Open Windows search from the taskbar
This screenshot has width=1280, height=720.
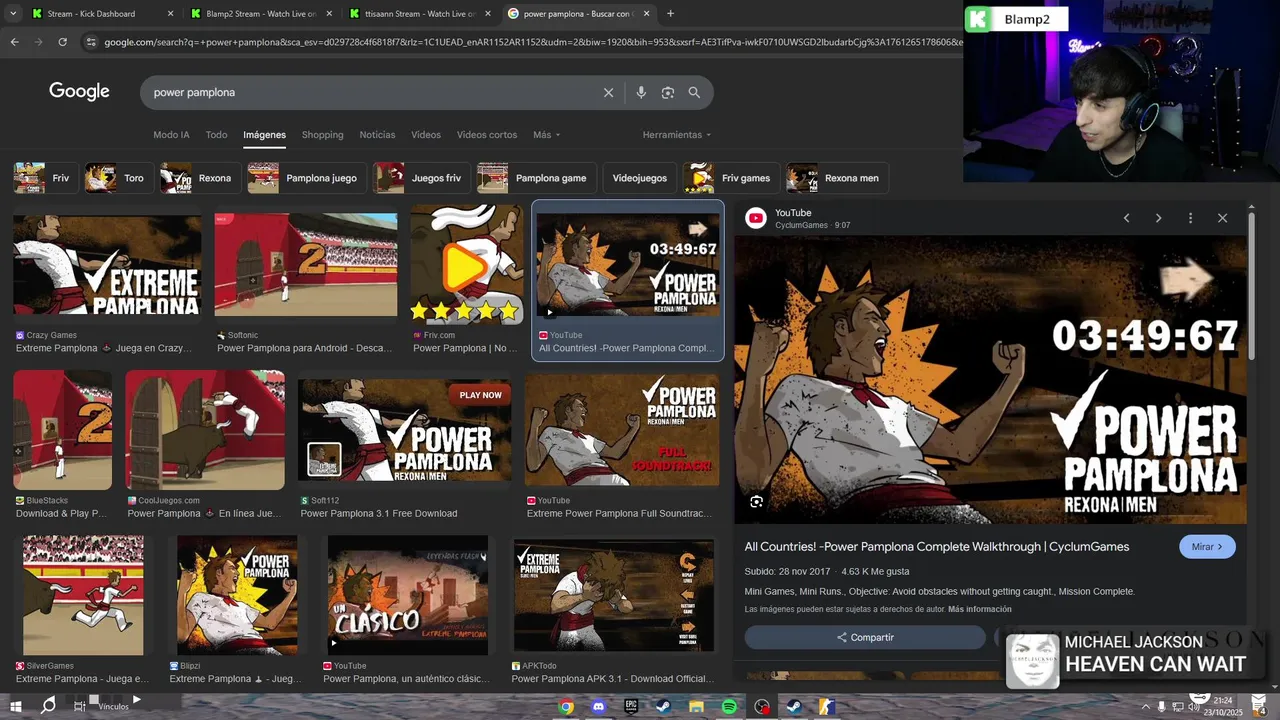[x=48, y=706]
